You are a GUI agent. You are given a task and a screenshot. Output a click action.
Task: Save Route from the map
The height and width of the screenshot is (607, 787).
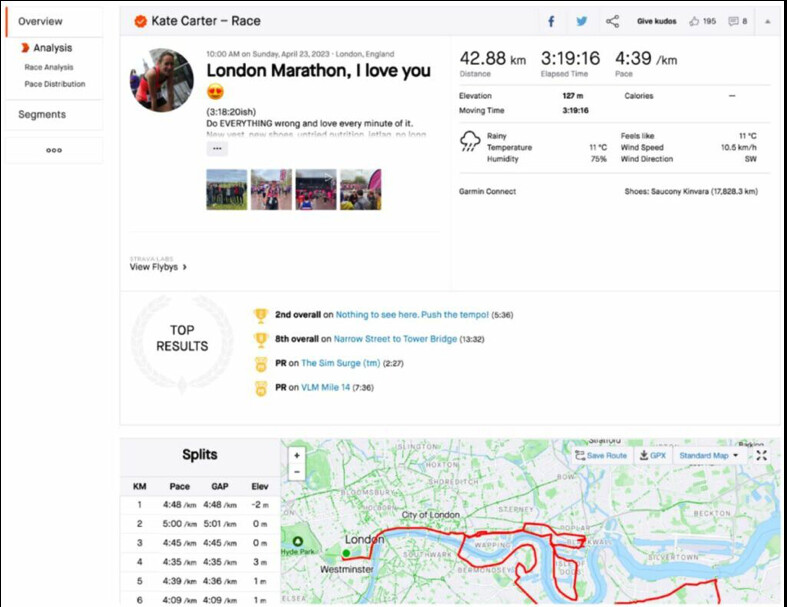pos(601,455)
